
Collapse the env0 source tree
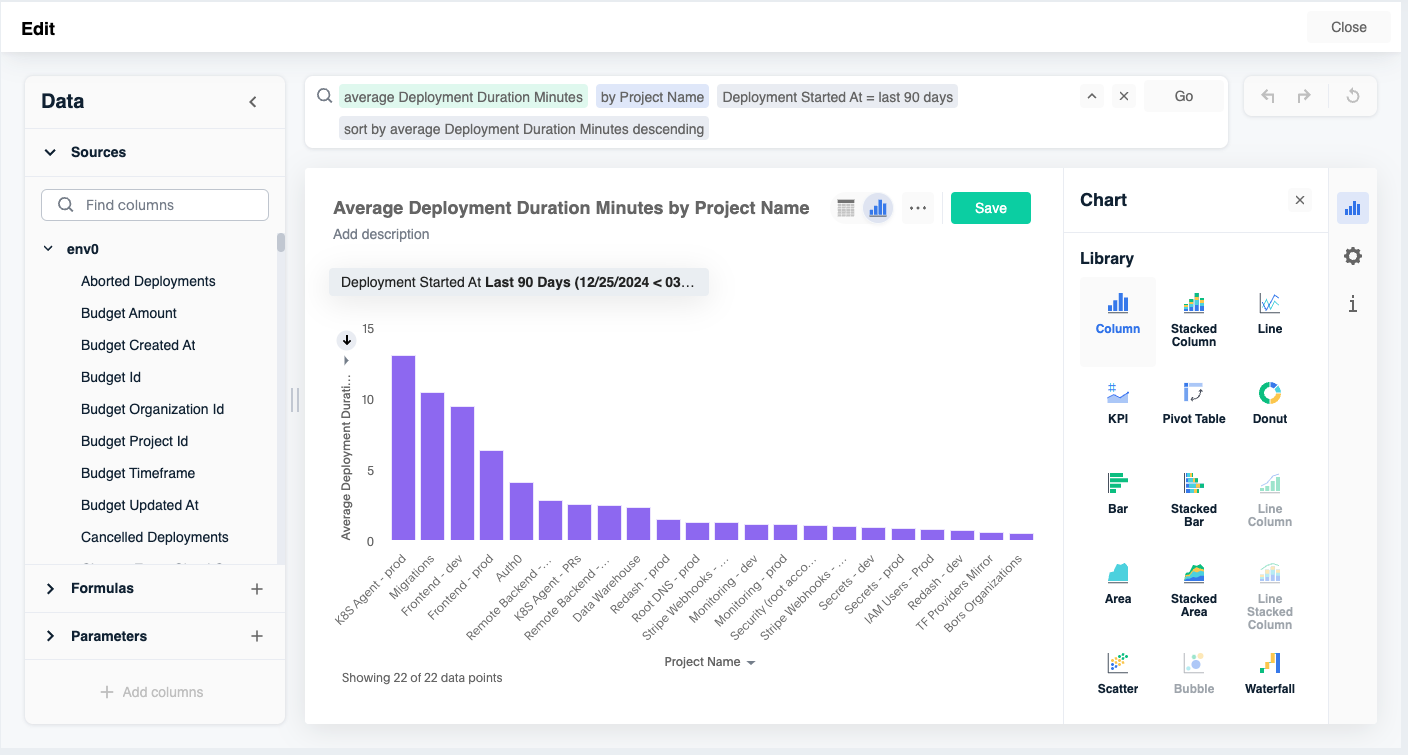[48, 249]
